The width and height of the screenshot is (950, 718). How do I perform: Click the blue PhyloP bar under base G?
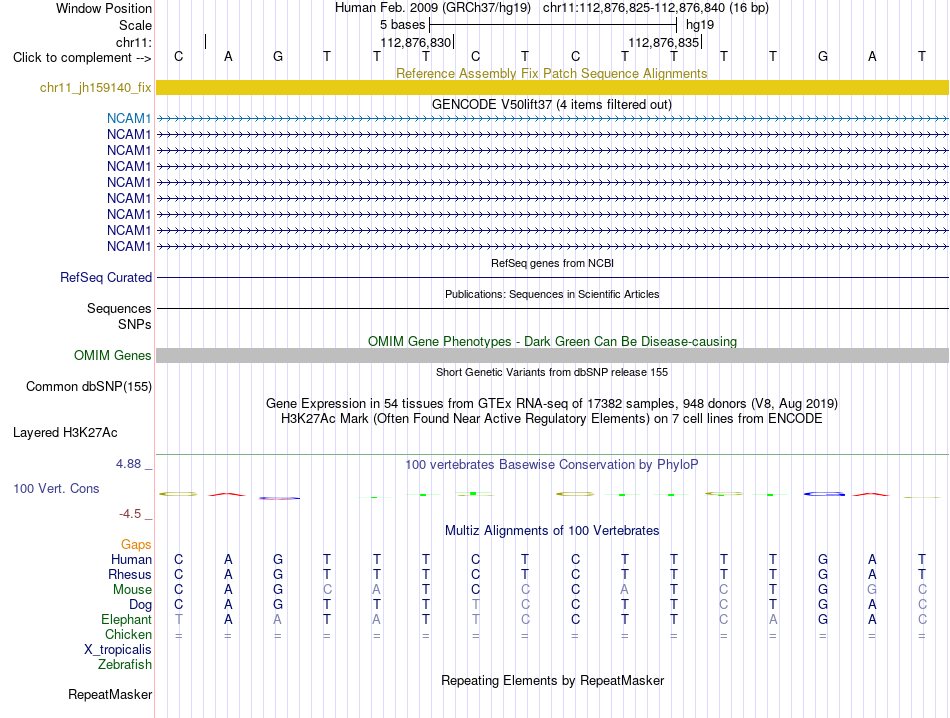click(824, 494)
